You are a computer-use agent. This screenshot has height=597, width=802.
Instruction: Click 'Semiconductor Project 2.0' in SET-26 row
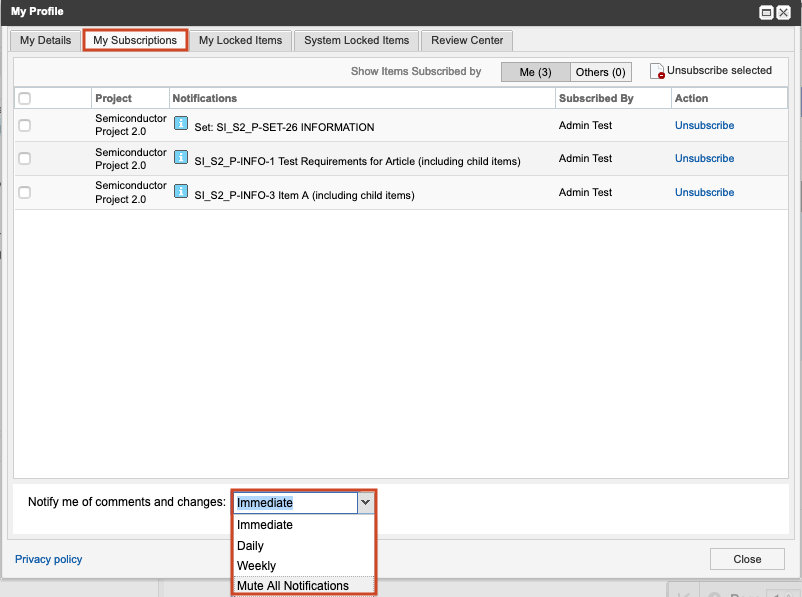[x=131, y=125]
